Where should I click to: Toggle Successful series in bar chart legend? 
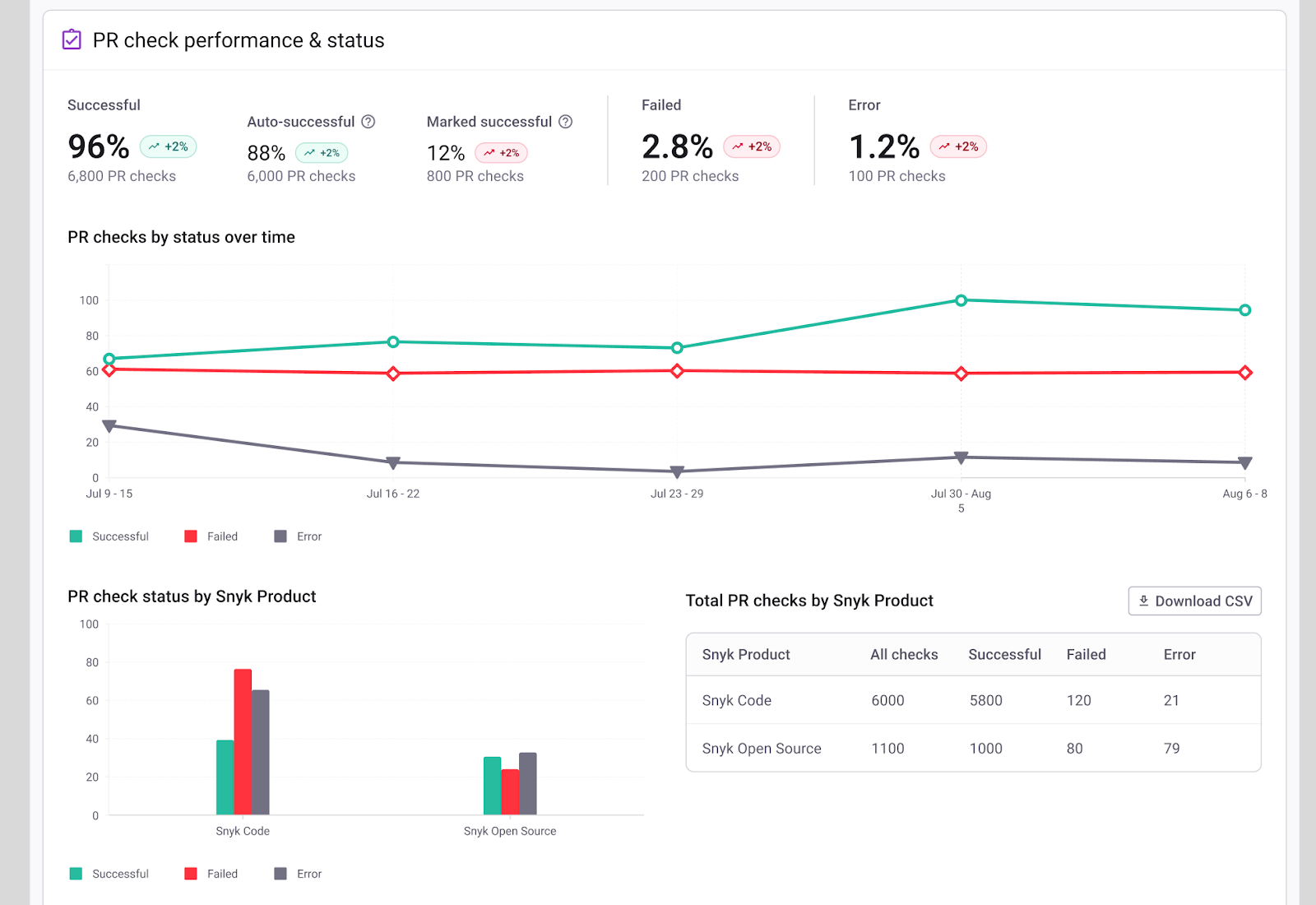tap(110, 874)
